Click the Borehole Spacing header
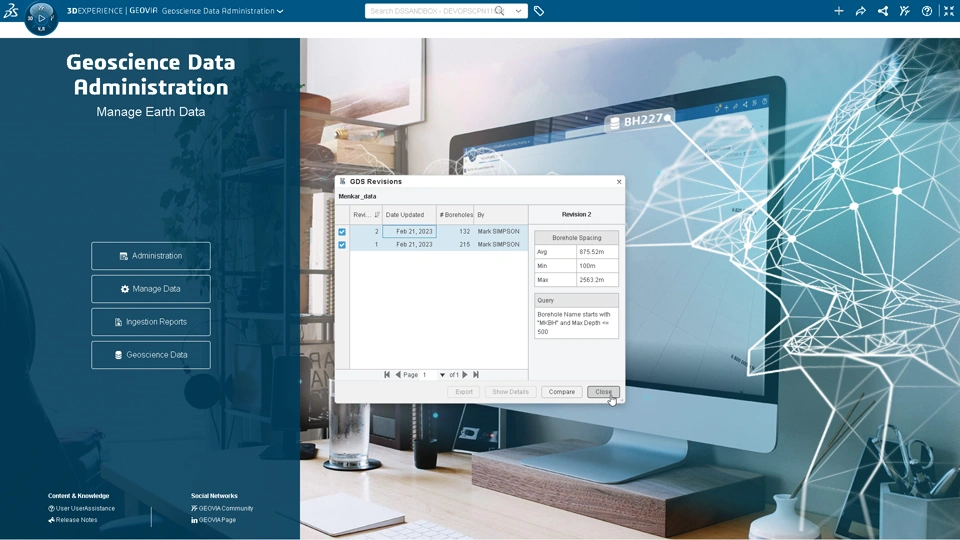 point(576,238)
